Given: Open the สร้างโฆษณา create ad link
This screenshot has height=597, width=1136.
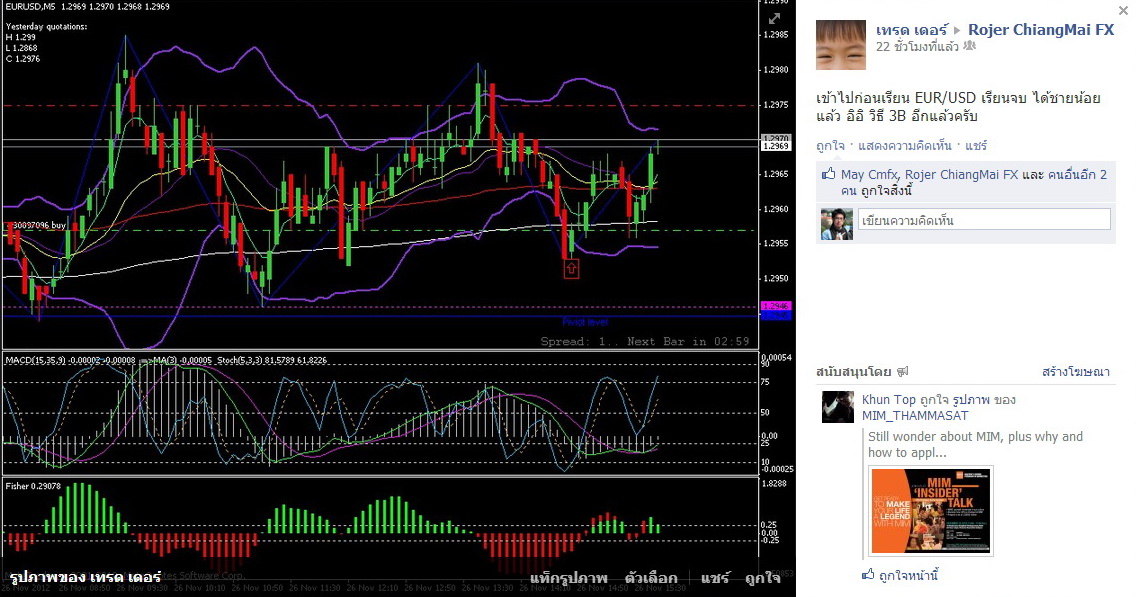Looking at the screenshot, I should [1076, 372].
